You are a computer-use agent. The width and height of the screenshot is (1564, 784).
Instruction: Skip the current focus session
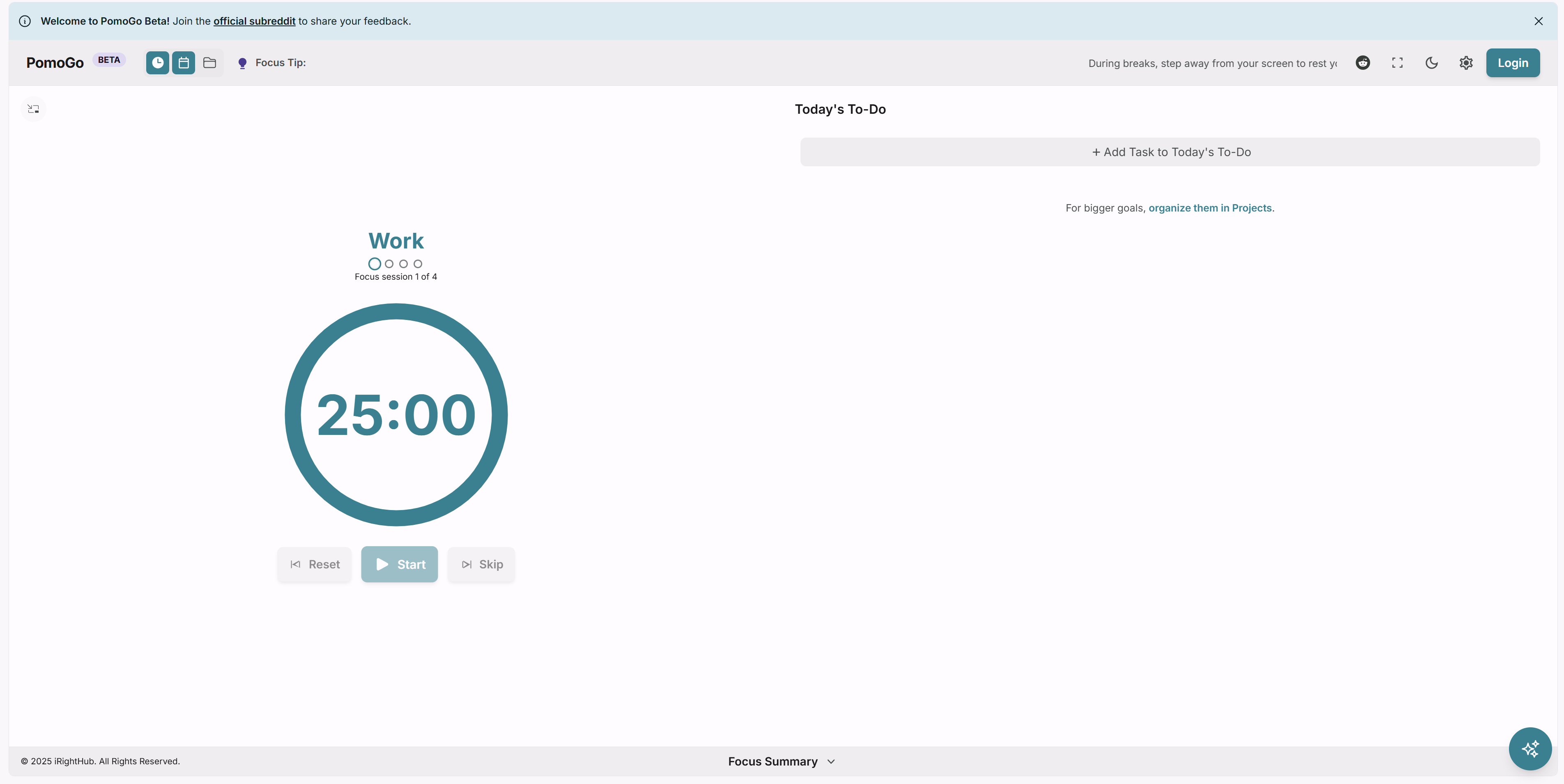coord(481,564)
